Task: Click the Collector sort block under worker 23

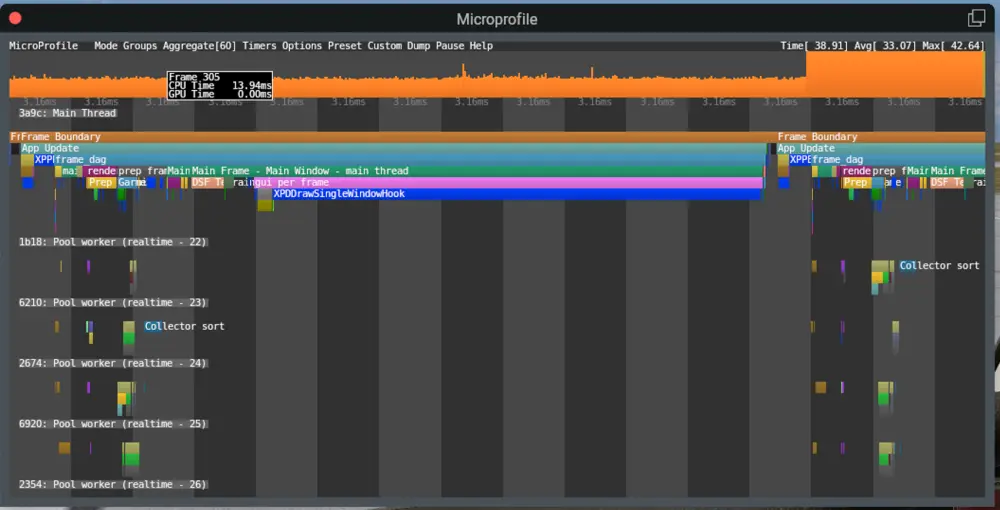Action: (184, 327)
